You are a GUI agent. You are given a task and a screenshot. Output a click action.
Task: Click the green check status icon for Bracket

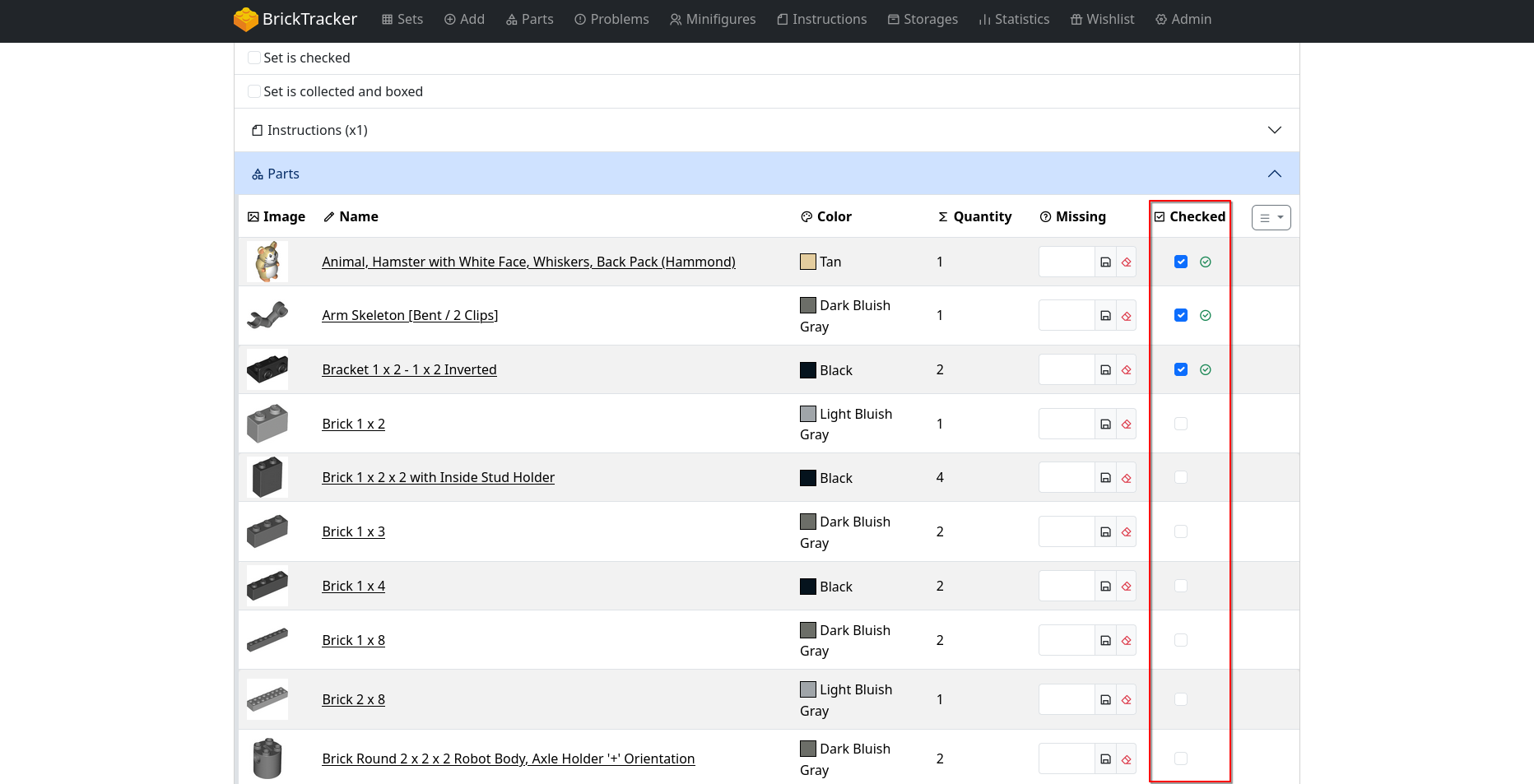(x=1205, y=370)
